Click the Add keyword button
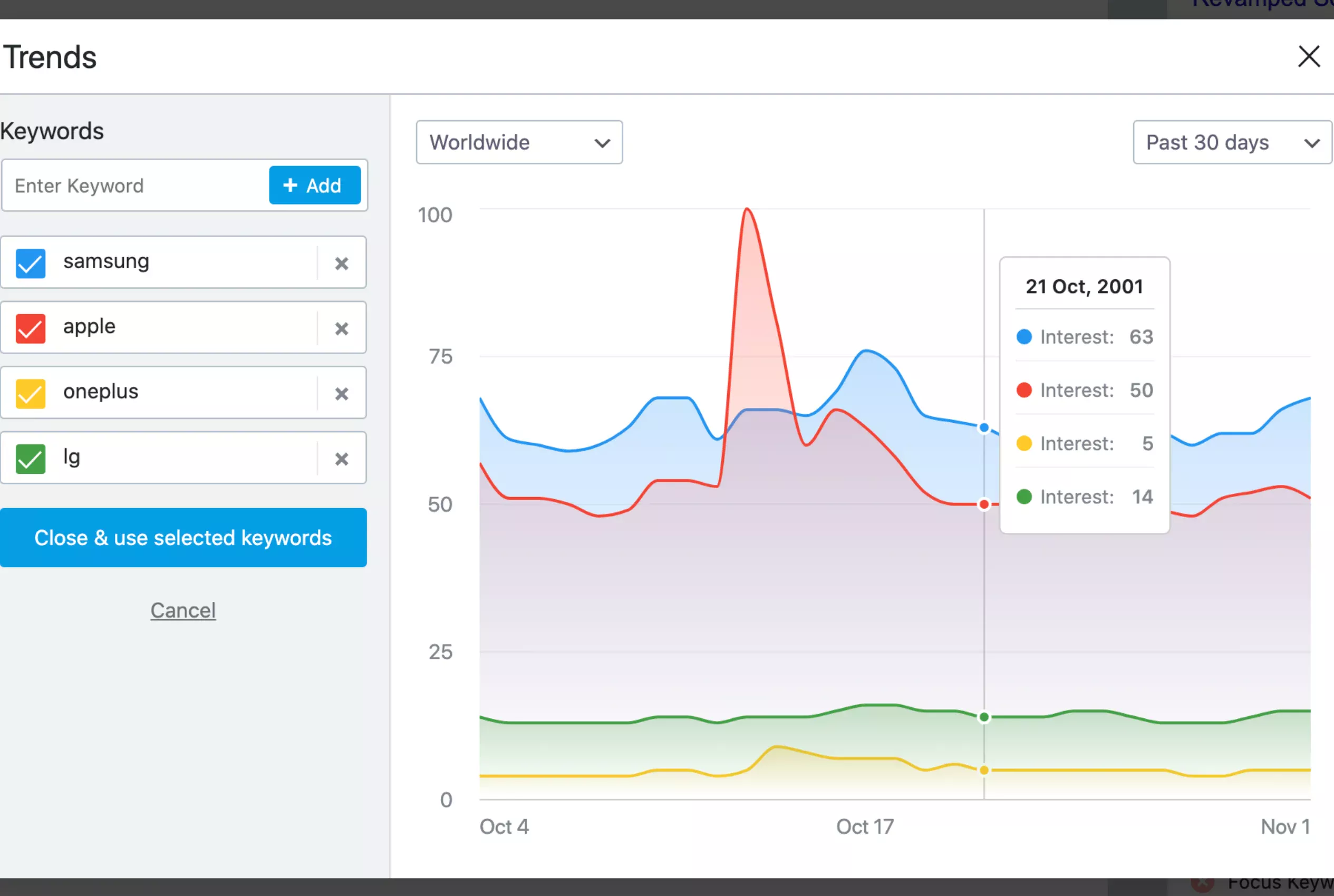The image size is (1334, 896). [x=314, y=185]
